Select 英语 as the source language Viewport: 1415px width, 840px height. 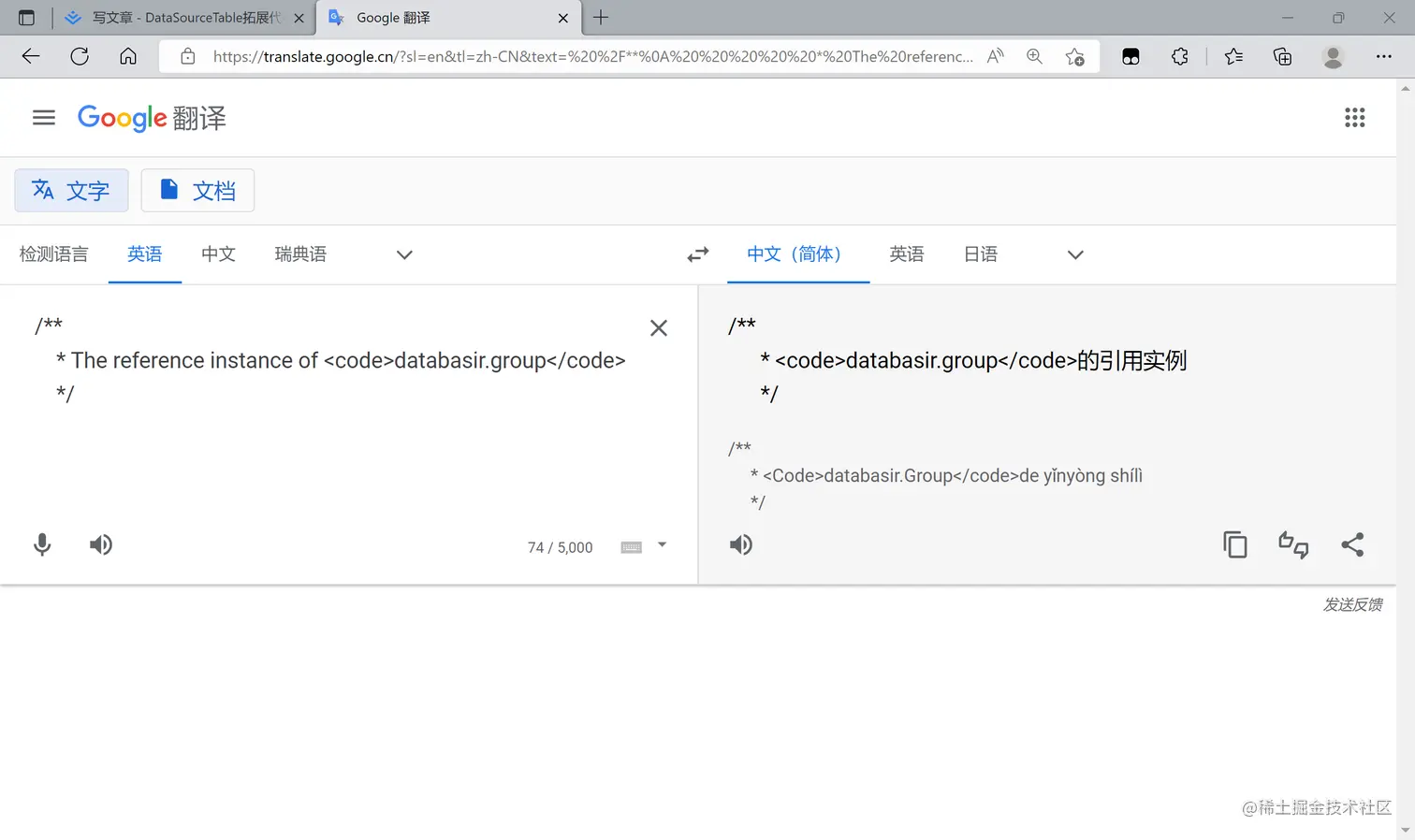click(x=145, y=254)
